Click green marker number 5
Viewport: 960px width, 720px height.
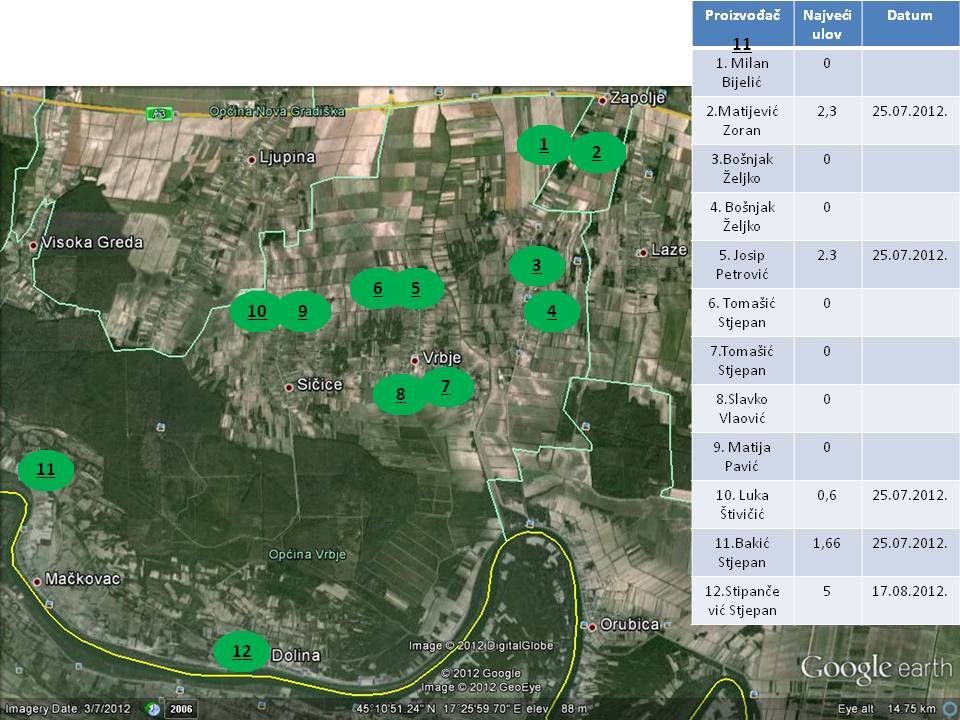(414, 289)
